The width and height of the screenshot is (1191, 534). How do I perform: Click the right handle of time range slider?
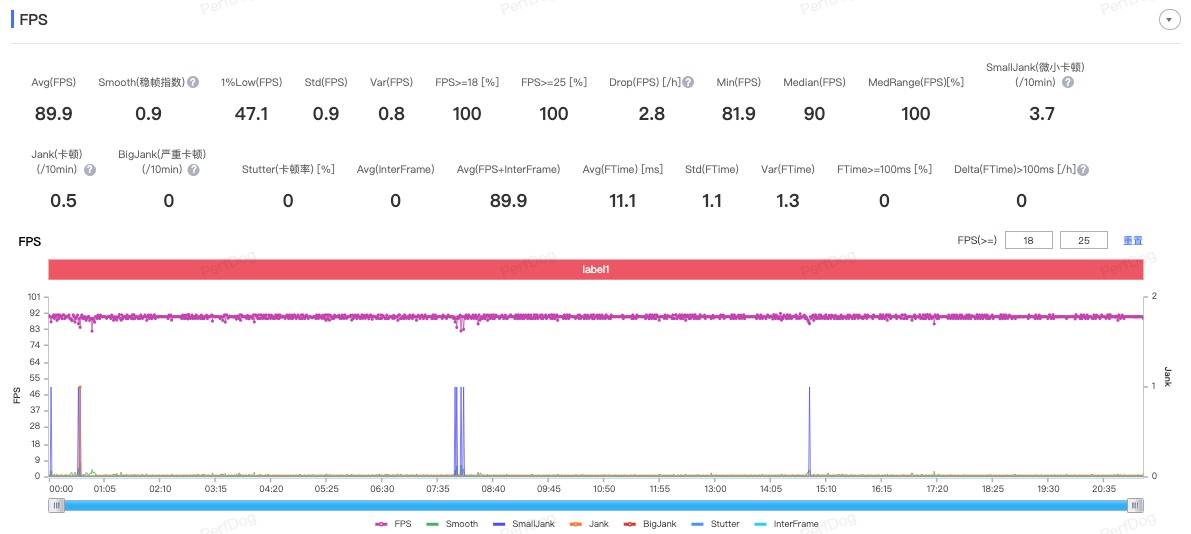click(x=1135, y=506)
